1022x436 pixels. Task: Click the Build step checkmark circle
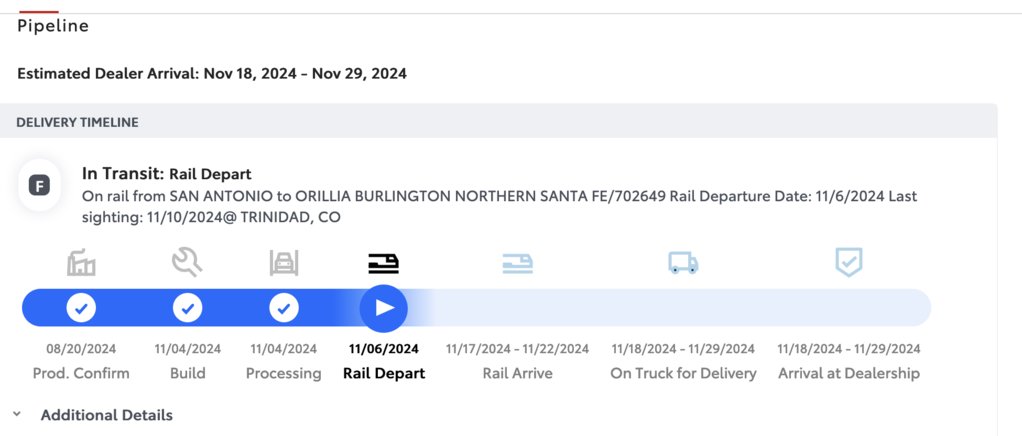[187, 308]
